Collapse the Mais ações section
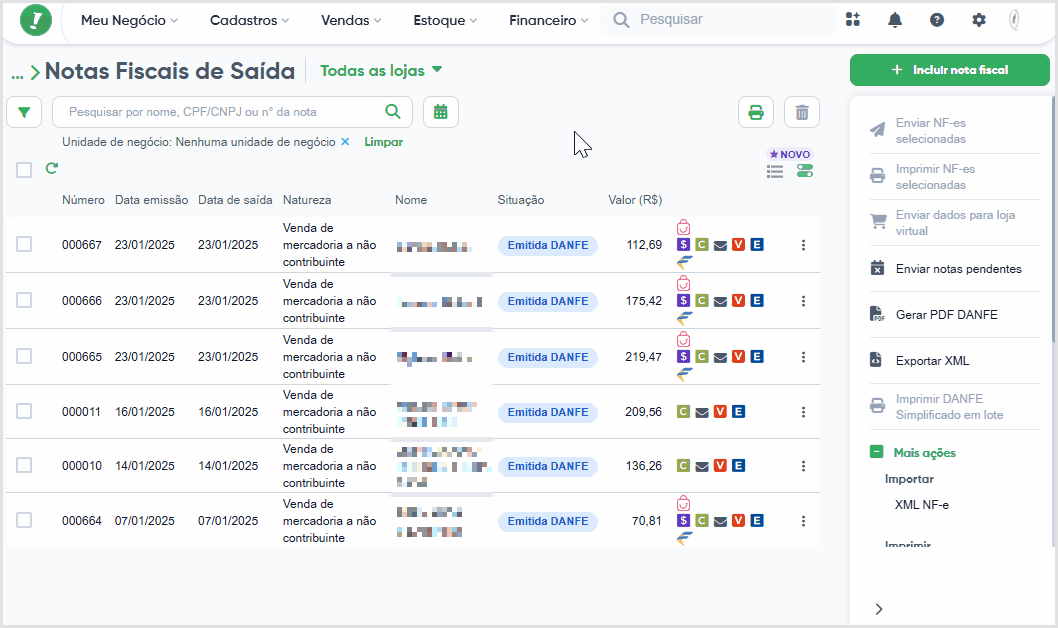This screenshot has width=1058, height=628. coord(876,452)
